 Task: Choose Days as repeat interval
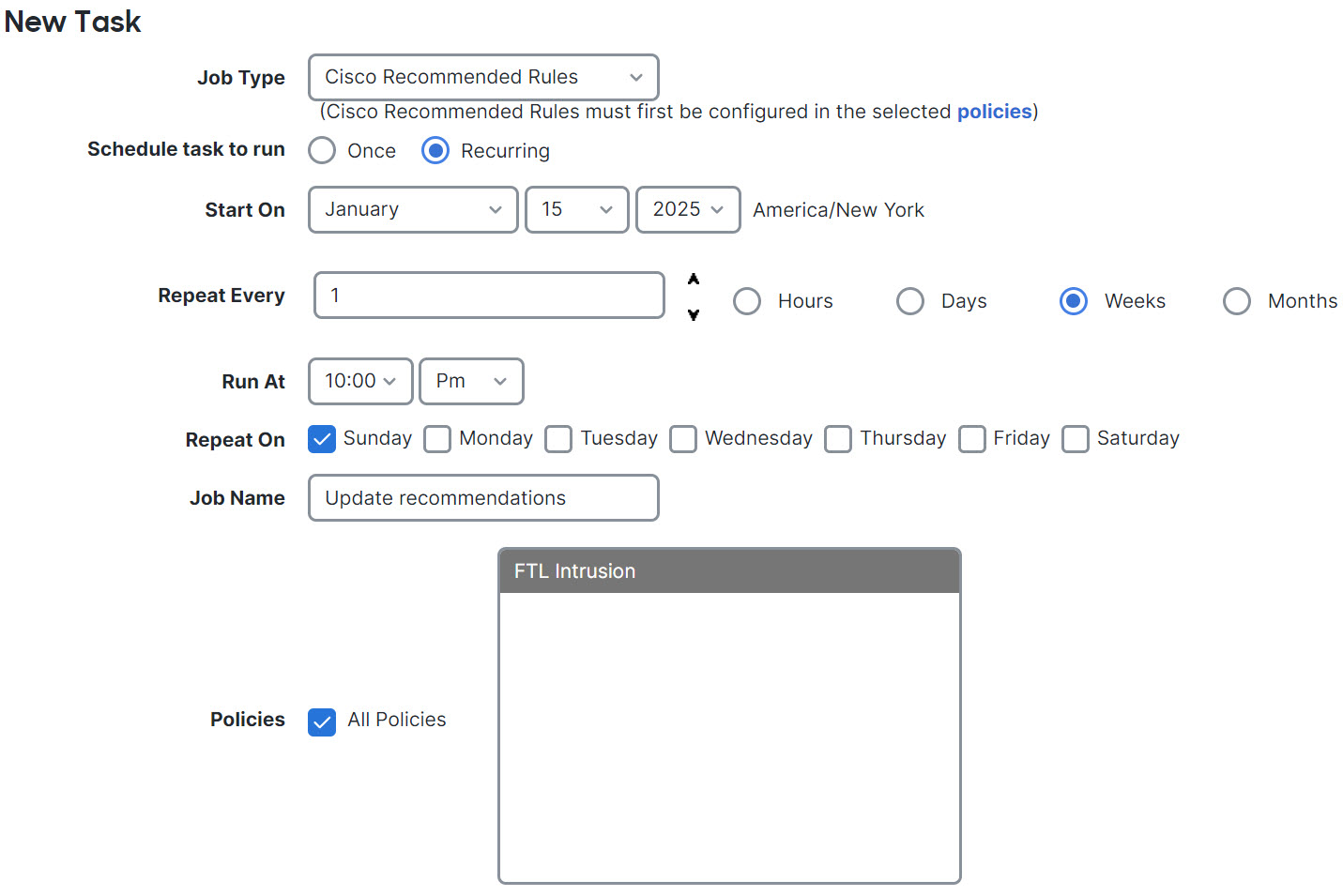pyautogui.click(x=910, y=301)
